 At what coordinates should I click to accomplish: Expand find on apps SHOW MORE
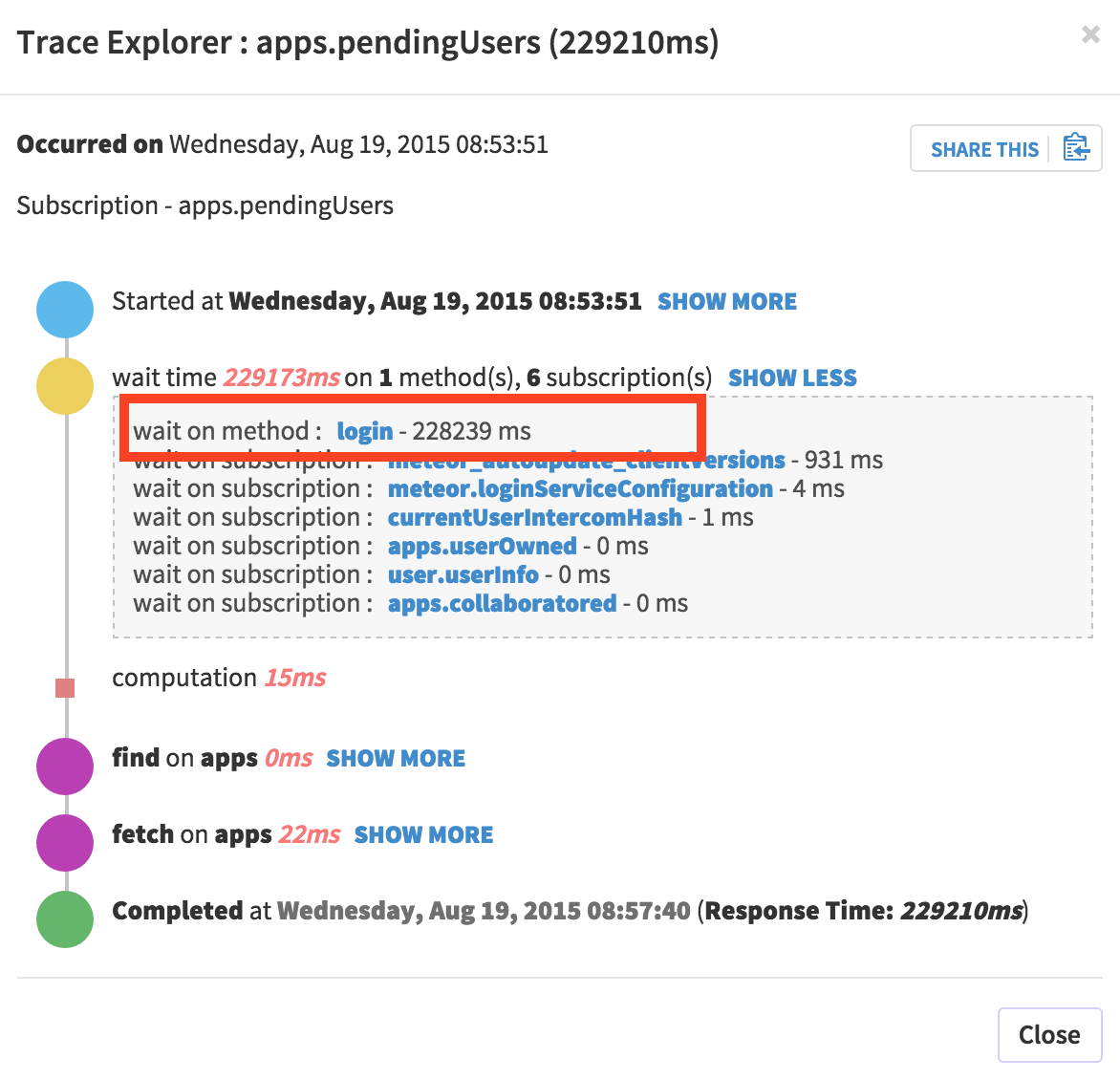pos(396,759)
